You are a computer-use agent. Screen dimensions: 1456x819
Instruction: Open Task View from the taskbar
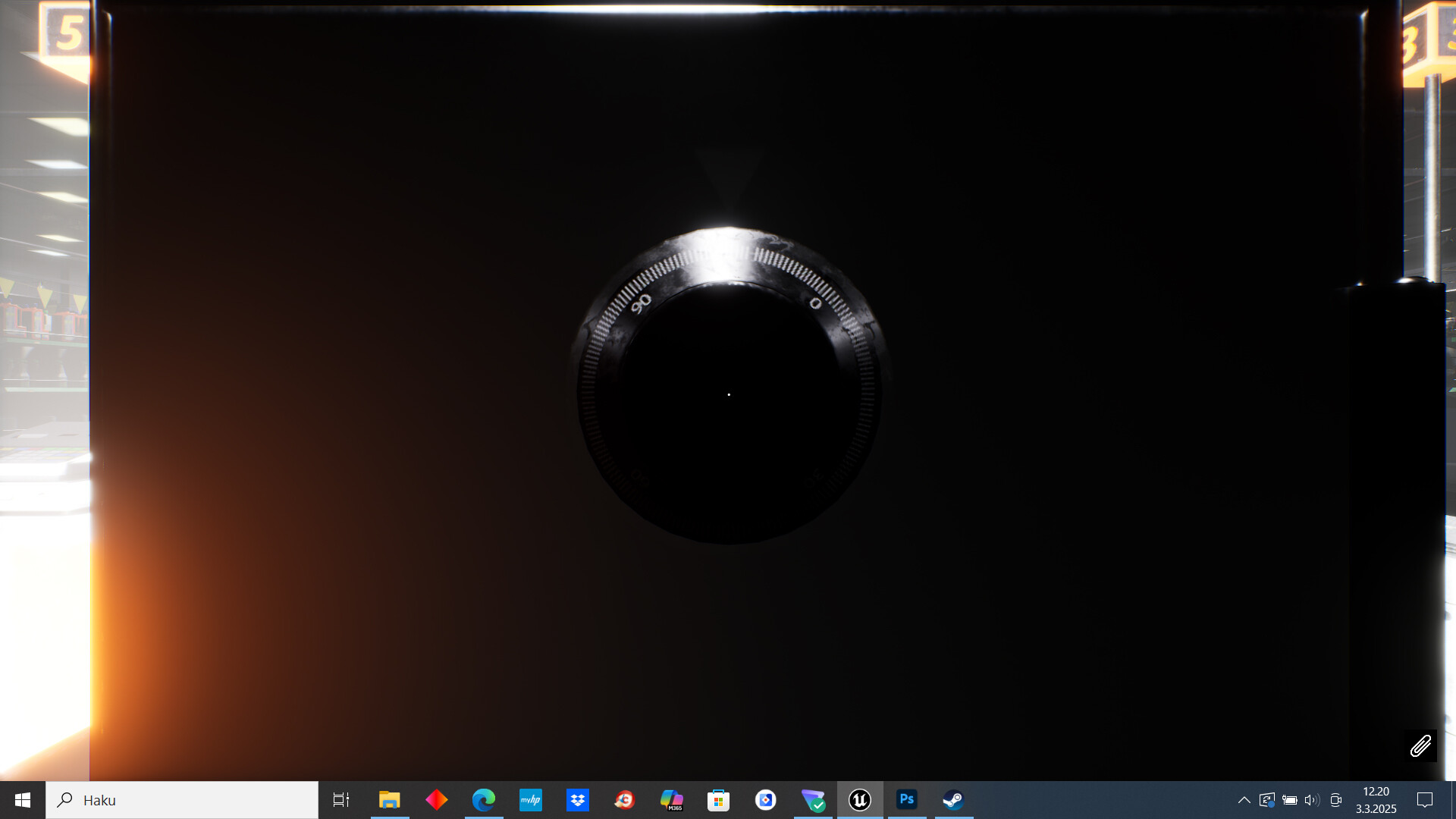pyautogui.click(x=341, y=799)
